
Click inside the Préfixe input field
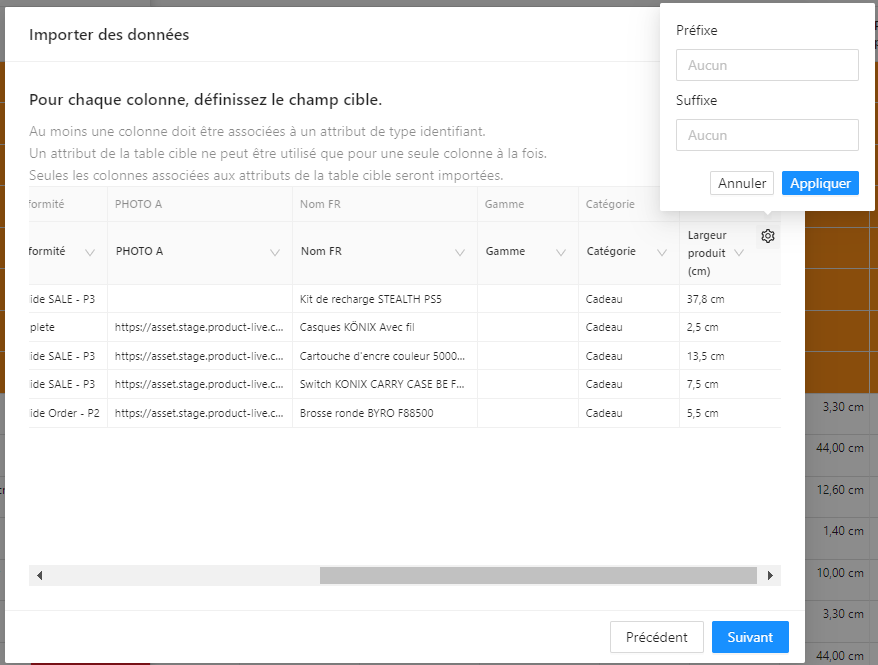pyautogui.click(x=767, y=65)
